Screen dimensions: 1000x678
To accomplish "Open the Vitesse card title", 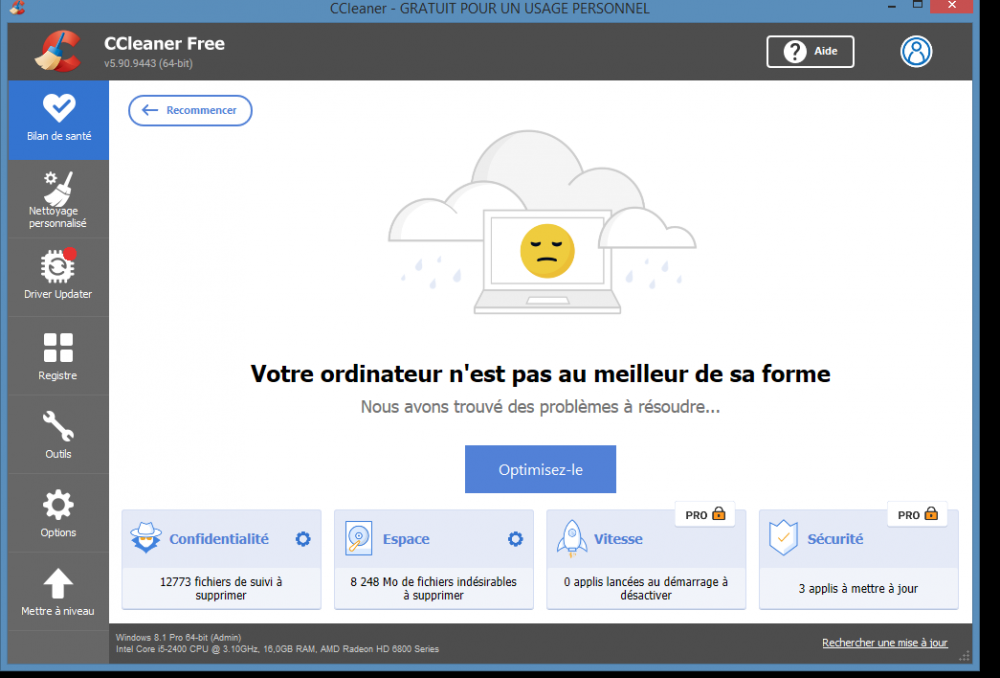I will (618, 539).
